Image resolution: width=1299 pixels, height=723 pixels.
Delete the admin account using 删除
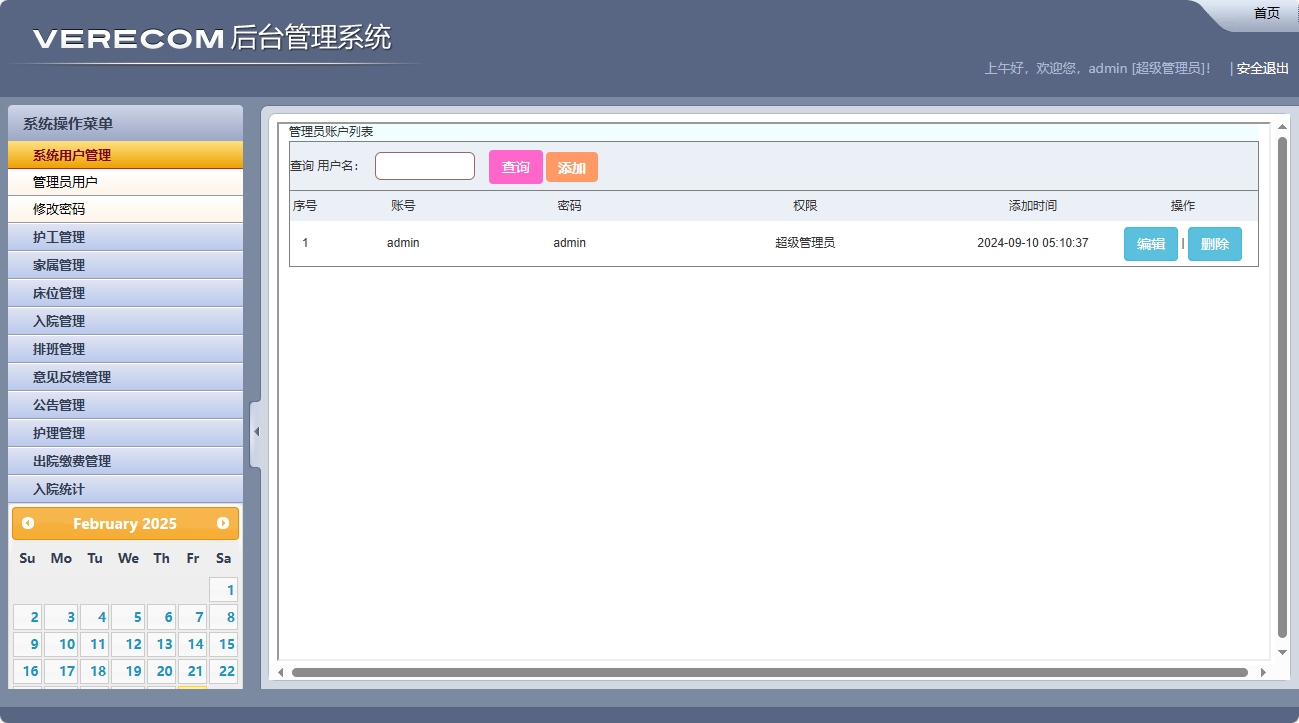pos(1214,243)
